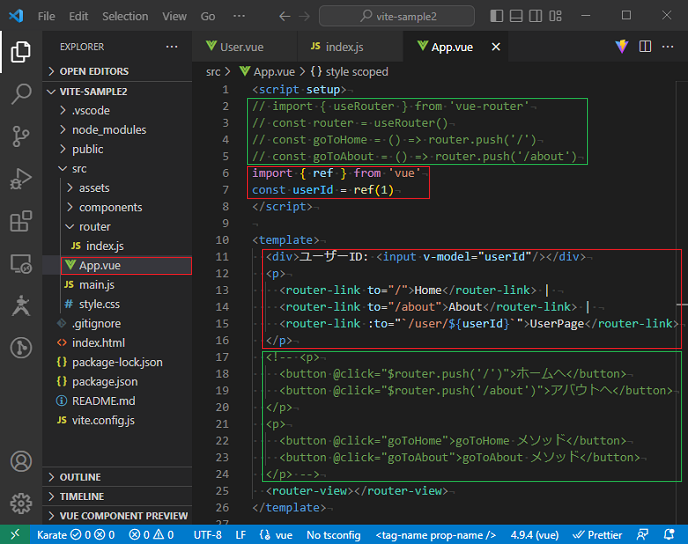Expand the components folder
The width and height of the screenshot is (688, 544).
coord(117,207)
